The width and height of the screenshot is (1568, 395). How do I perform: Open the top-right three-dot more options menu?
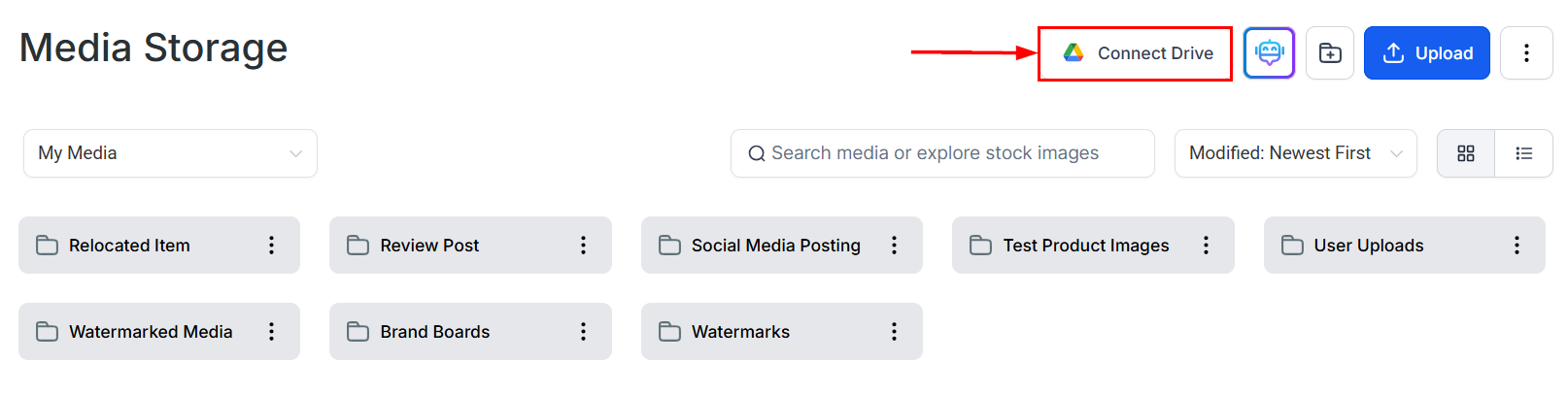1526,53
